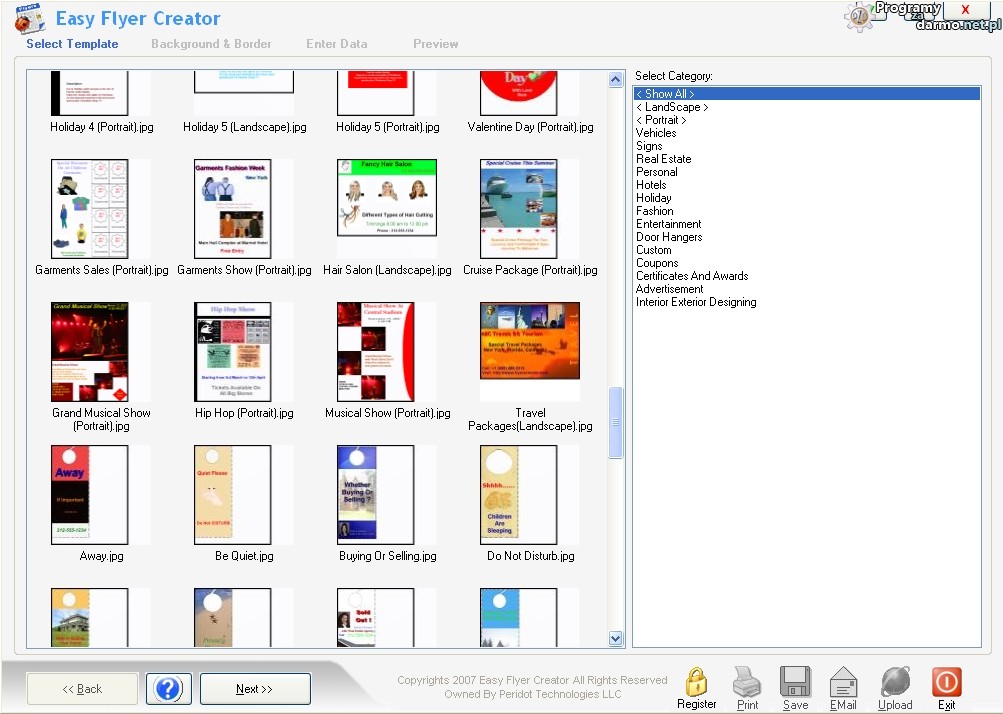Choose the Door Hangers category
This screenshot has height=714, width=1003.
point(669,237)
